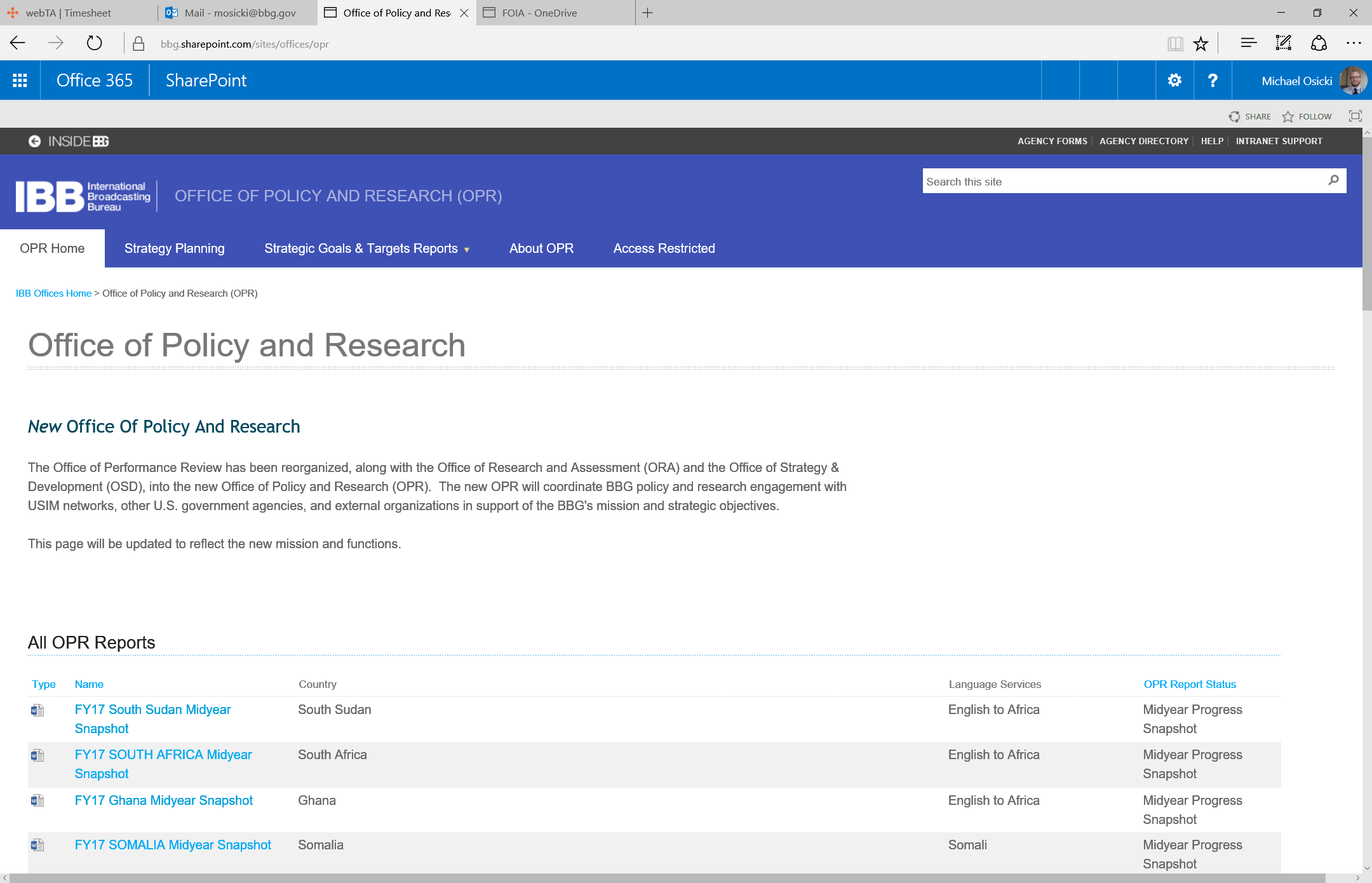Click the 'Ghana' country cell
This screenshot has height=883, width=1372.
coord(316,800)
